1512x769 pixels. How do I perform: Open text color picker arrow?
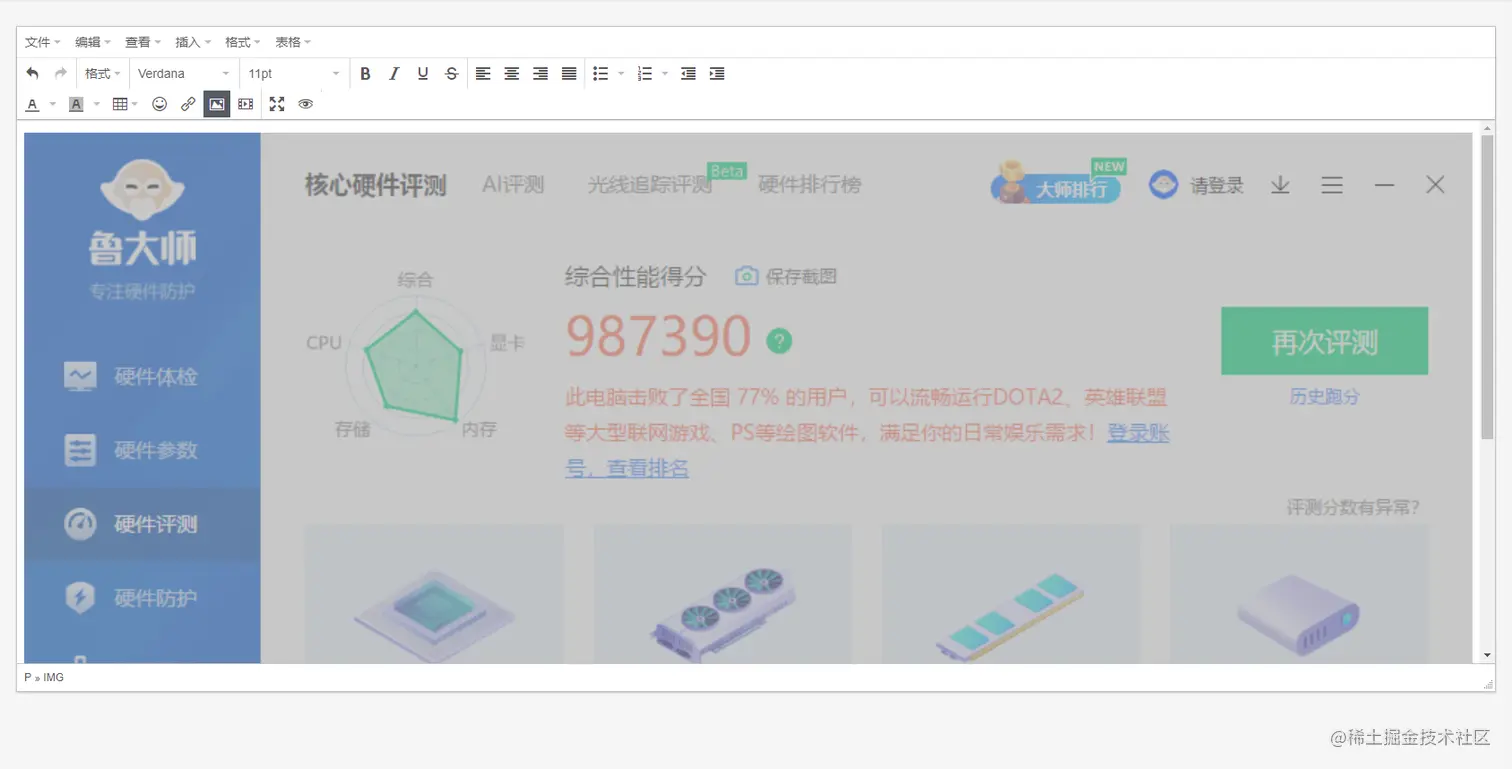tap(52, 104)
